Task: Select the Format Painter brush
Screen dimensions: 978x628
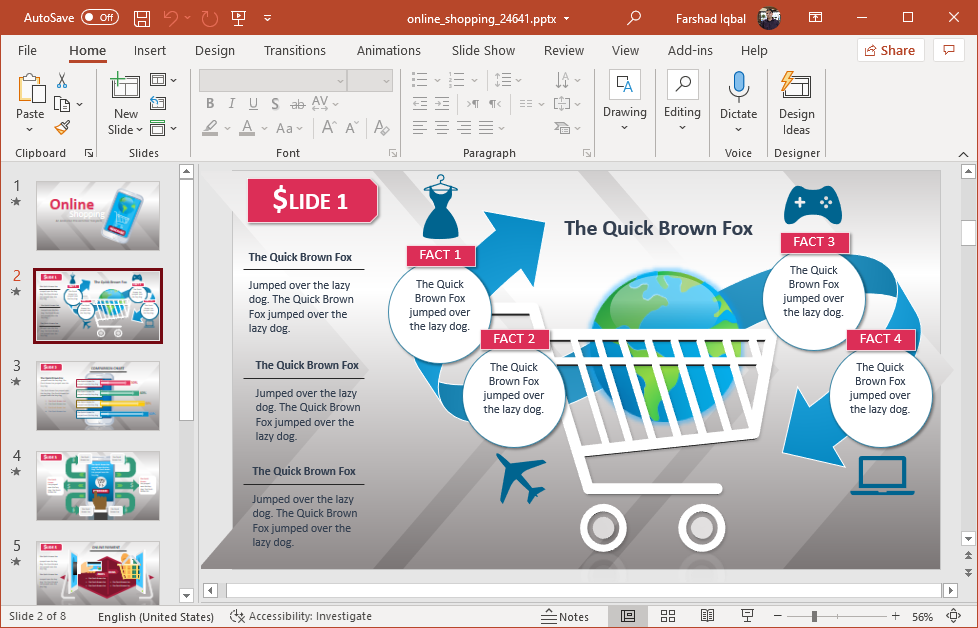Action: pos(62,127)
